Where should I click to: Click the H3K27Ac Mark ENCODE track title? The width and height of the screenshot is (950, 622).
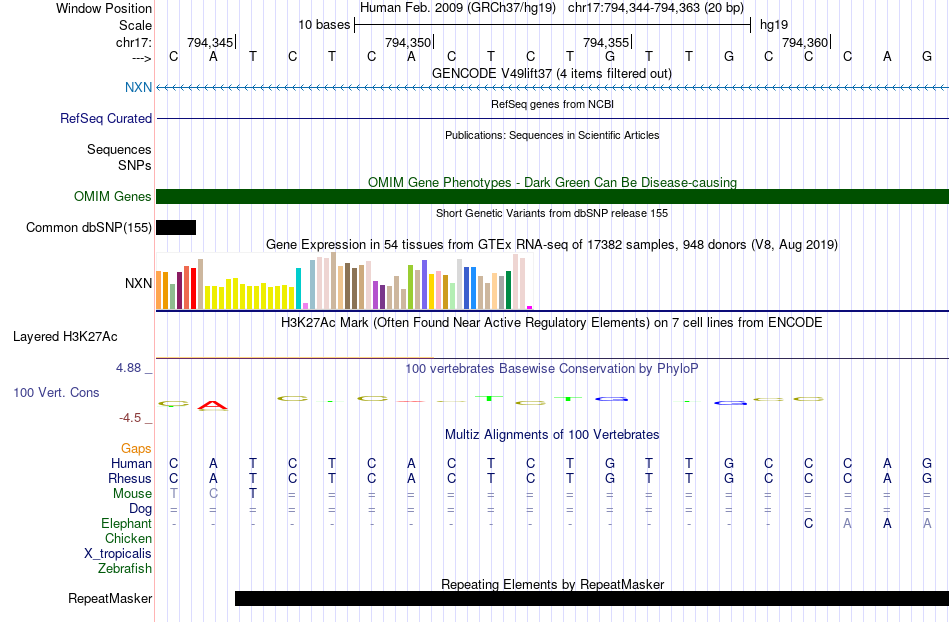[x=551, y=322]
